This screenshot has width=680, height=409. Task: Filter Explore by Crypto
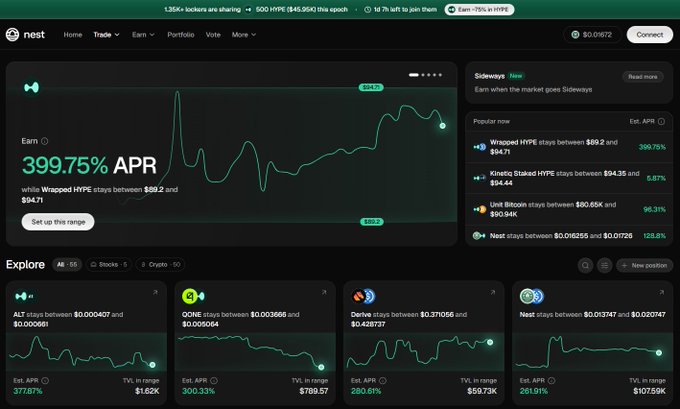coord(160,265)
